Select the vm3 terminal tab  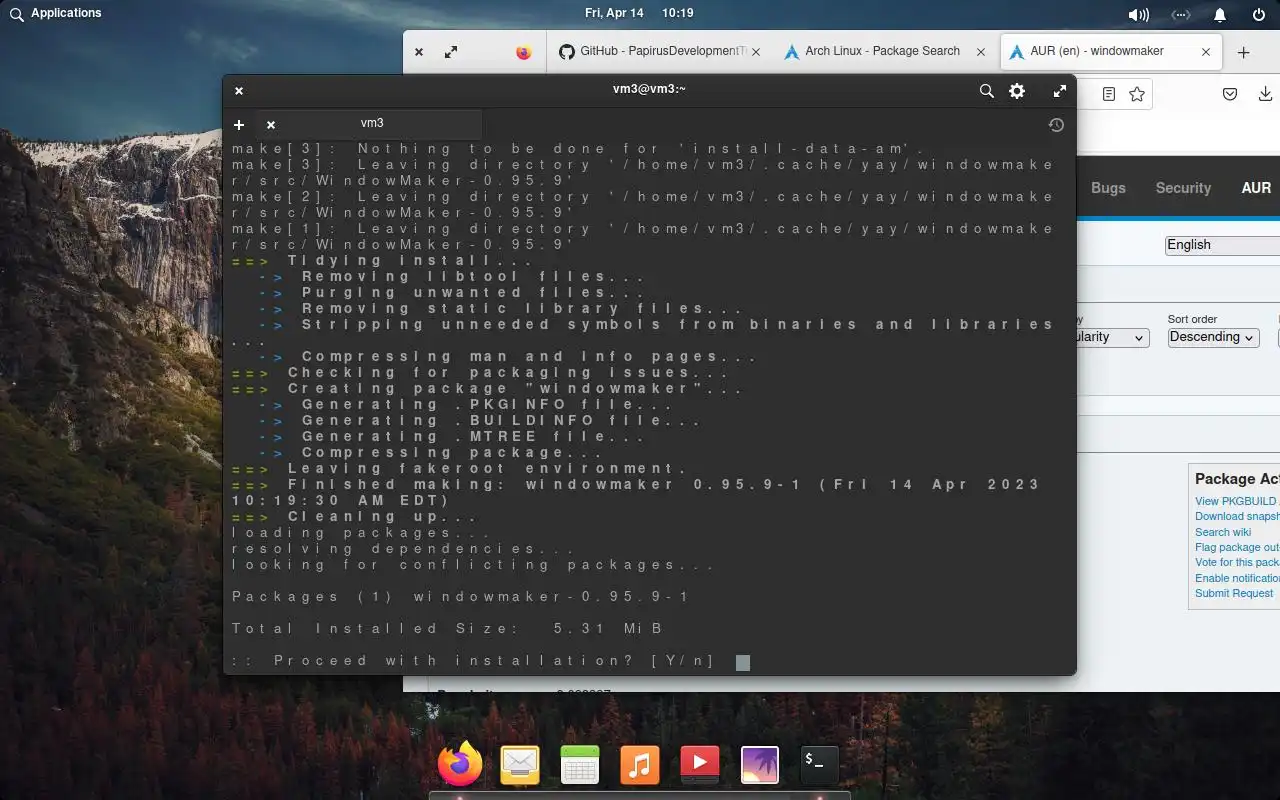click(371, 124)
